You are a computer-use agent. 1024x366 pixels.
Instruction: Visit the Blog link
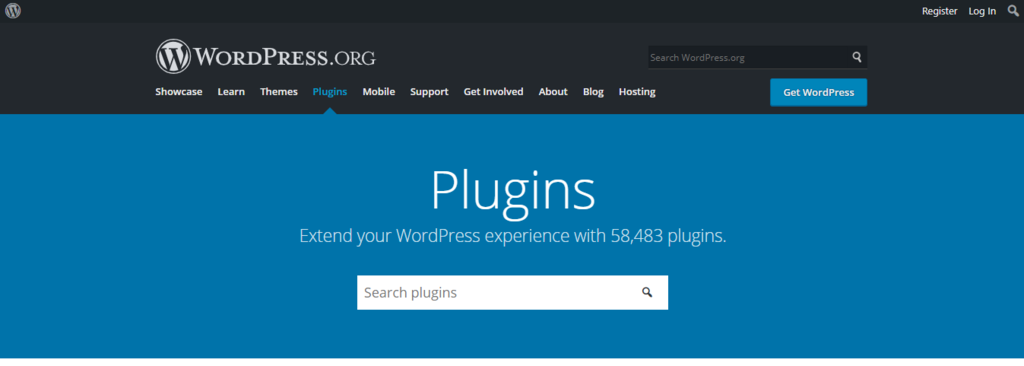coord(593,92)
